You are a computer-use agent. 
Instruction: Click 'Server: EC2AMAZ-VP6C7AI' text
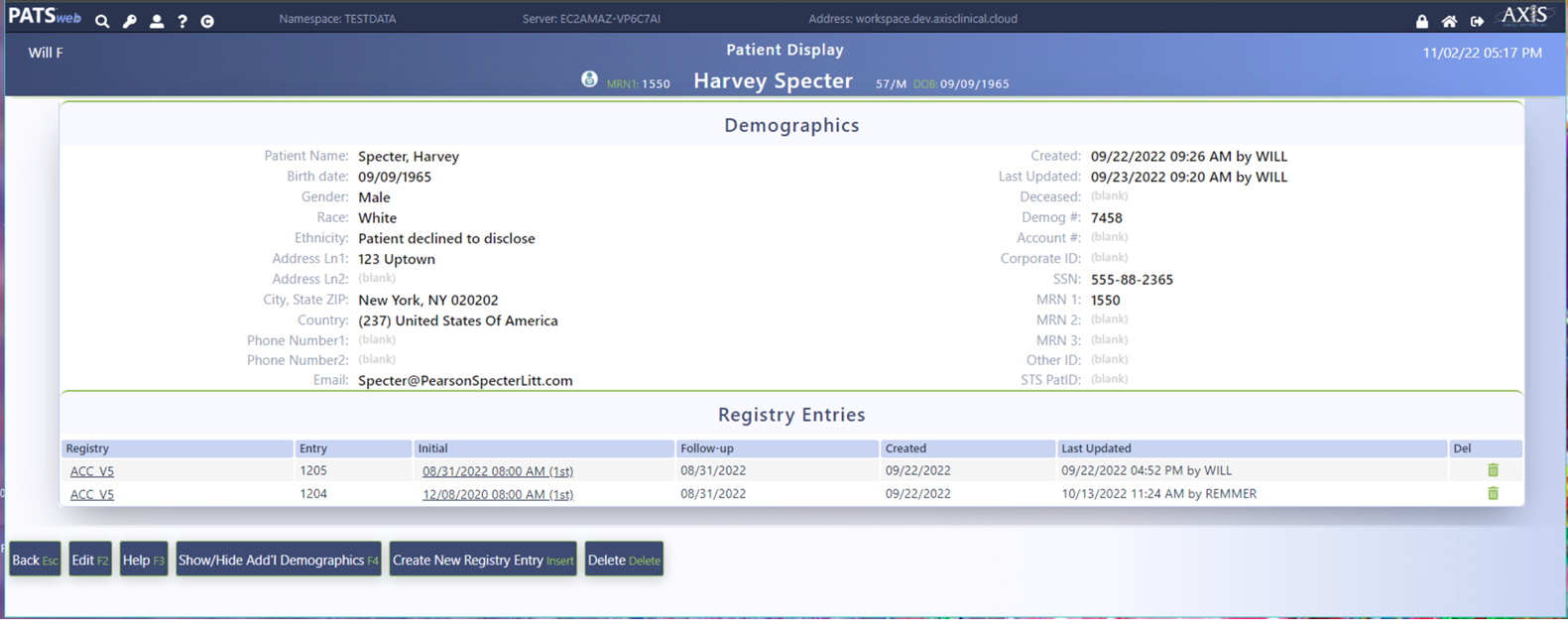point(591,19)
